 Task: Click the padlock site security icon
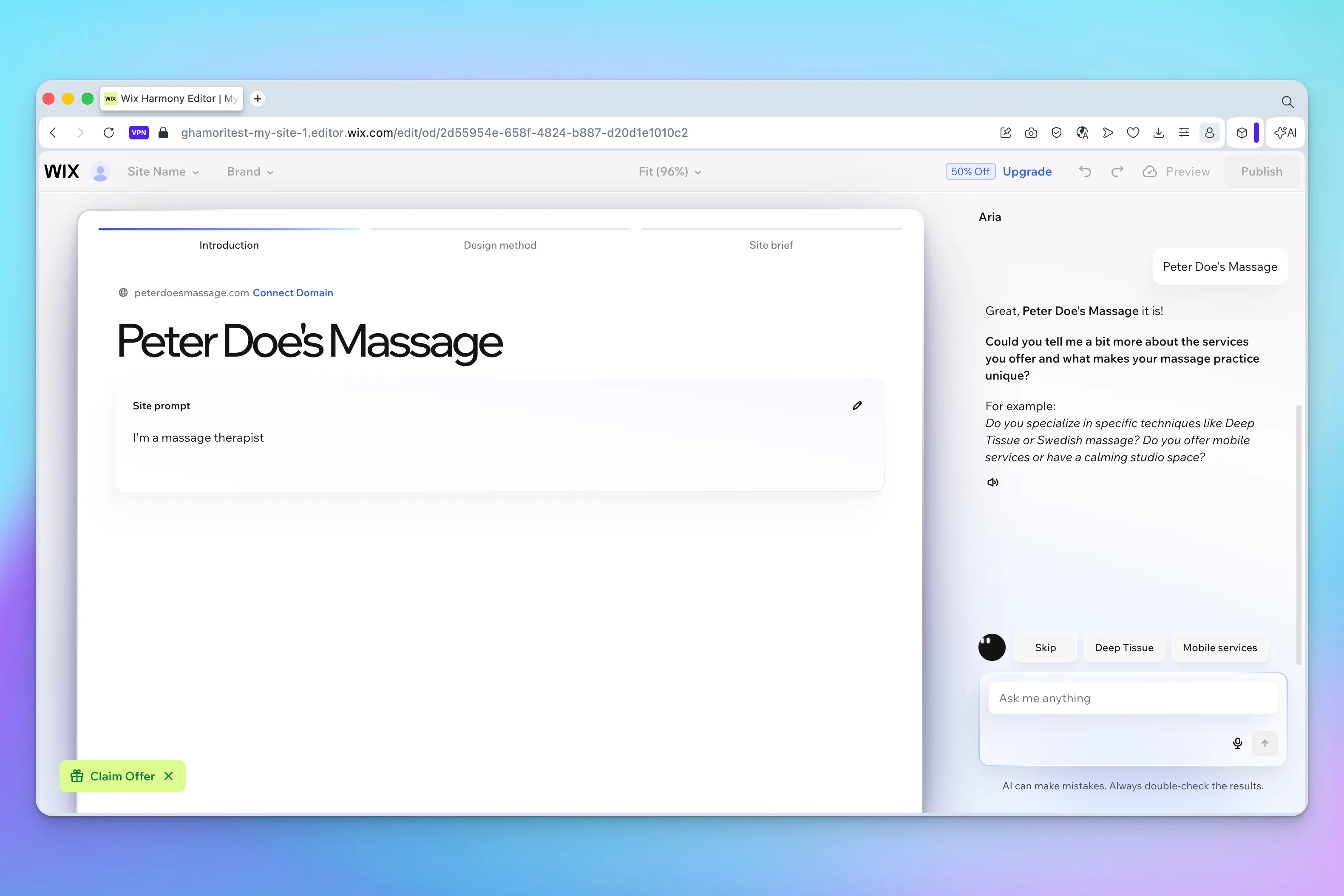pos(163,133)
